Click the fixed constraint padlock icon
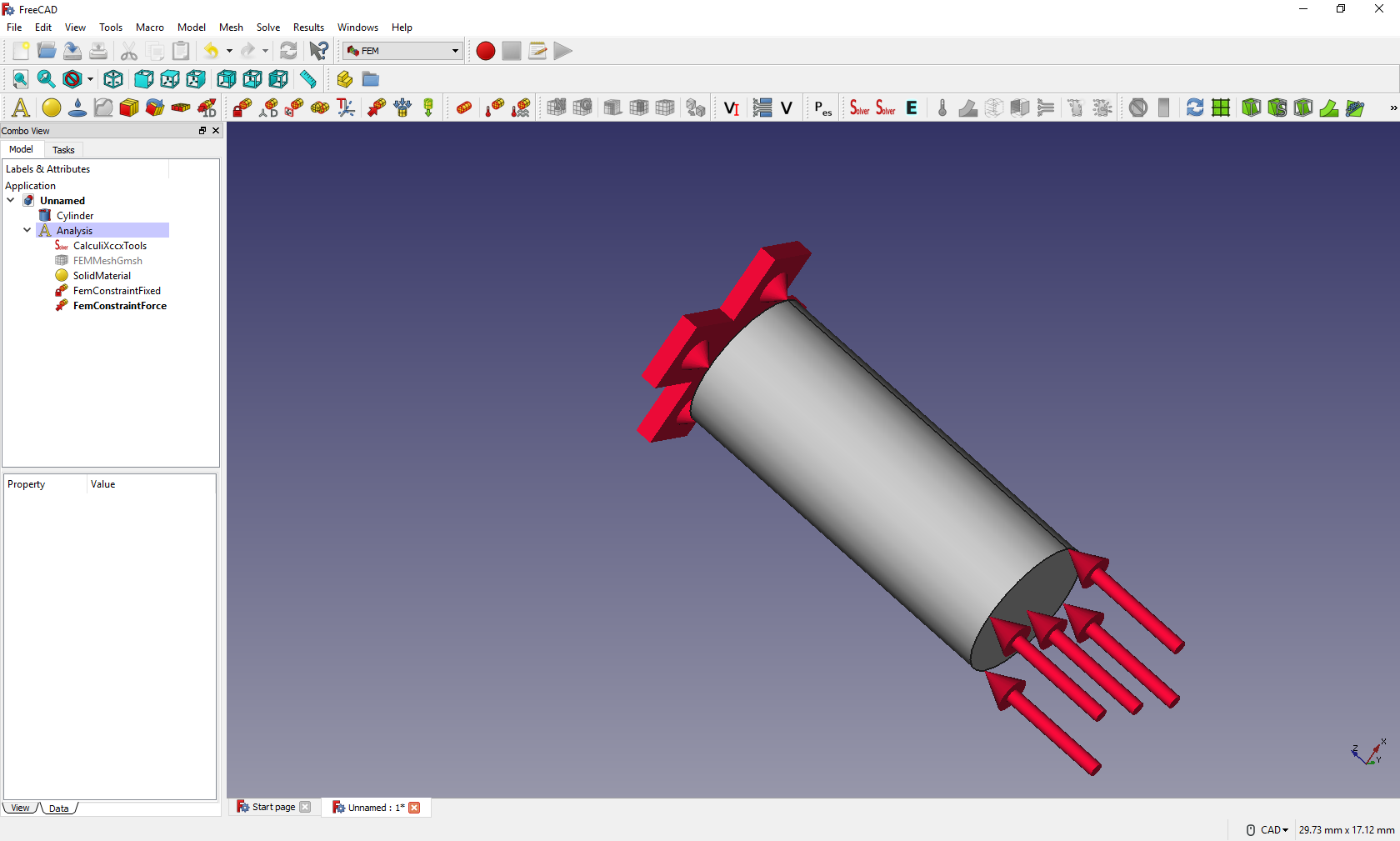This screenshot has height=841, width=1400. (x=242, y=108)
